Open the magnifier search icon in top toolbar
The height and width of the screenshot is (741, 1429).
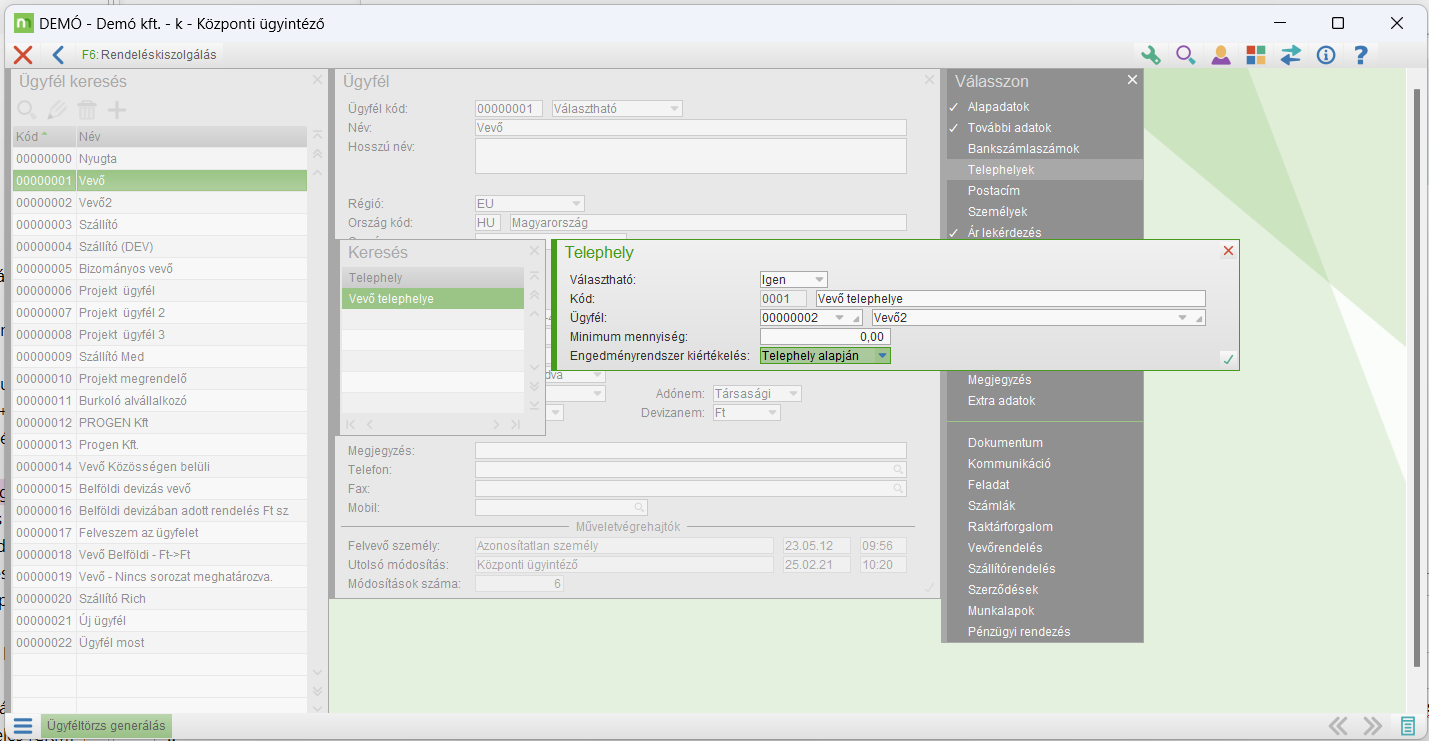coord(1186,55)
